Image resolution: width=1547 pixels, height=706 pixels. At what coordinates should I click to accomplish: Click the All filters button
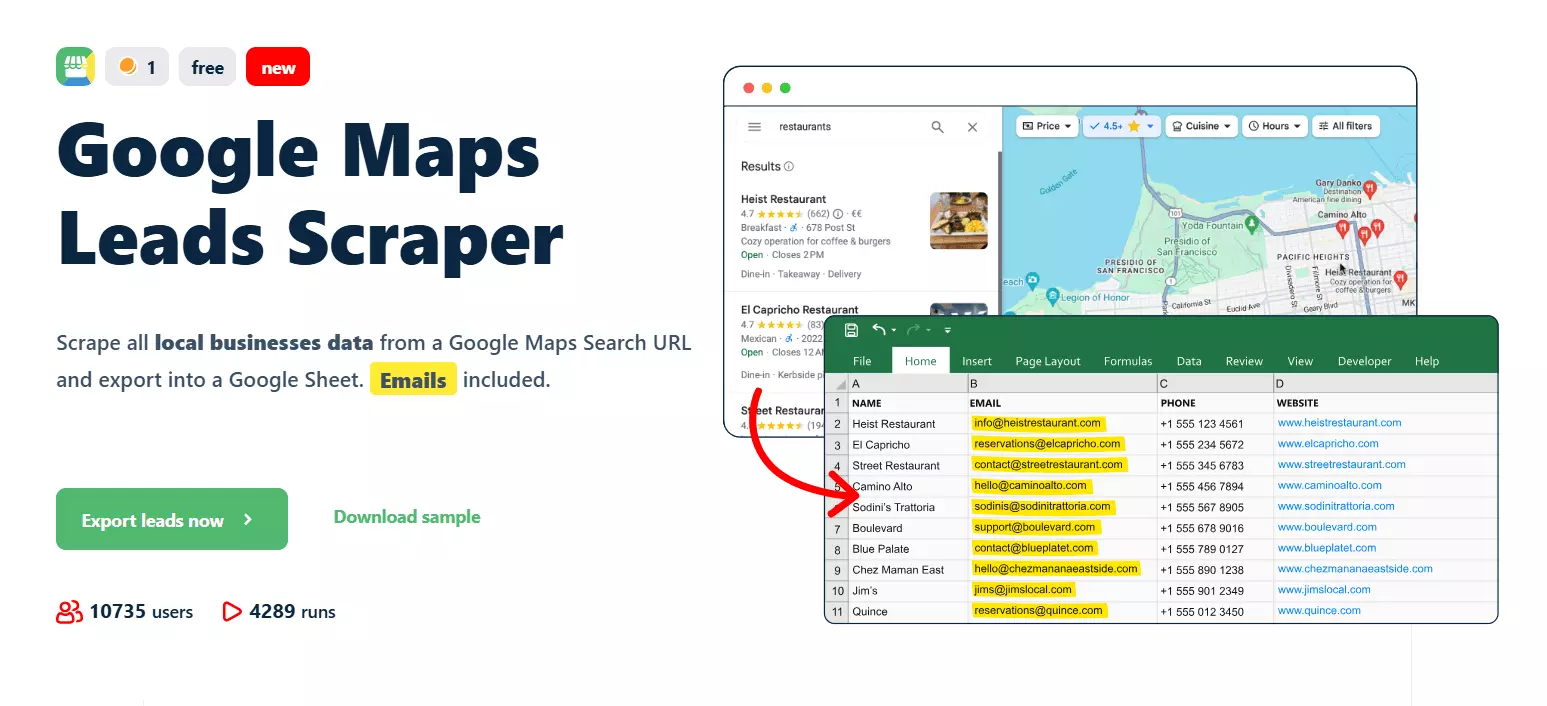click(x=1345, y=126)
